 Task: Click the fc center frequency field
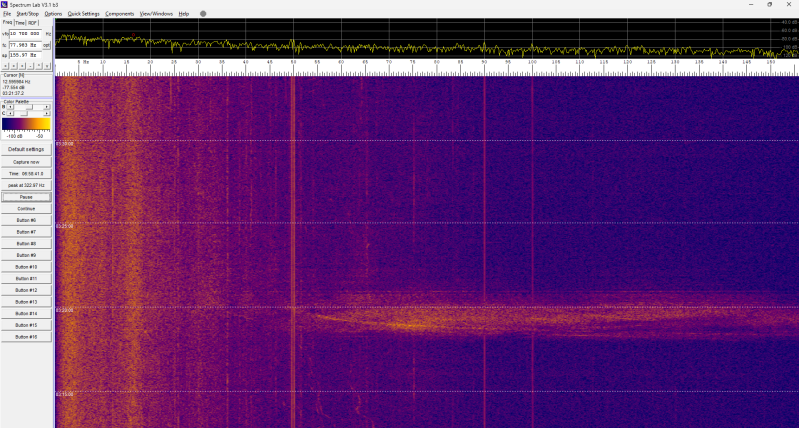point(25,45)
